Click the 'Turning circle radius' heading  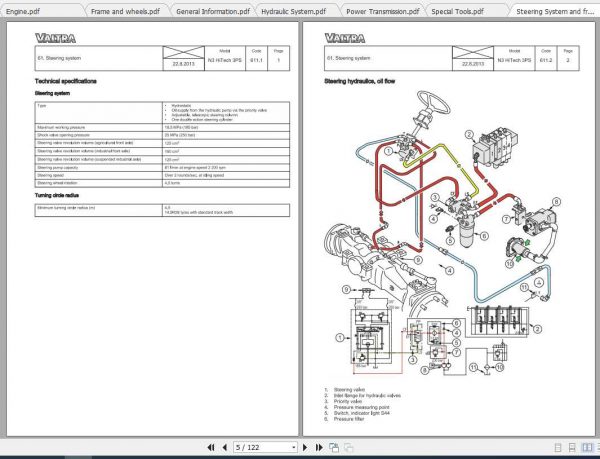coord(57,195)
